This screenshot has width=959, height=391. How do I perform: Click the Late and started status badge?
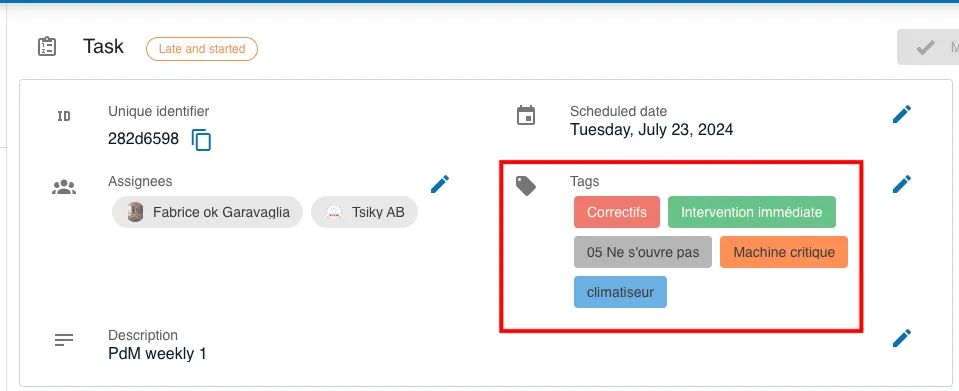[x=202, y=49]
